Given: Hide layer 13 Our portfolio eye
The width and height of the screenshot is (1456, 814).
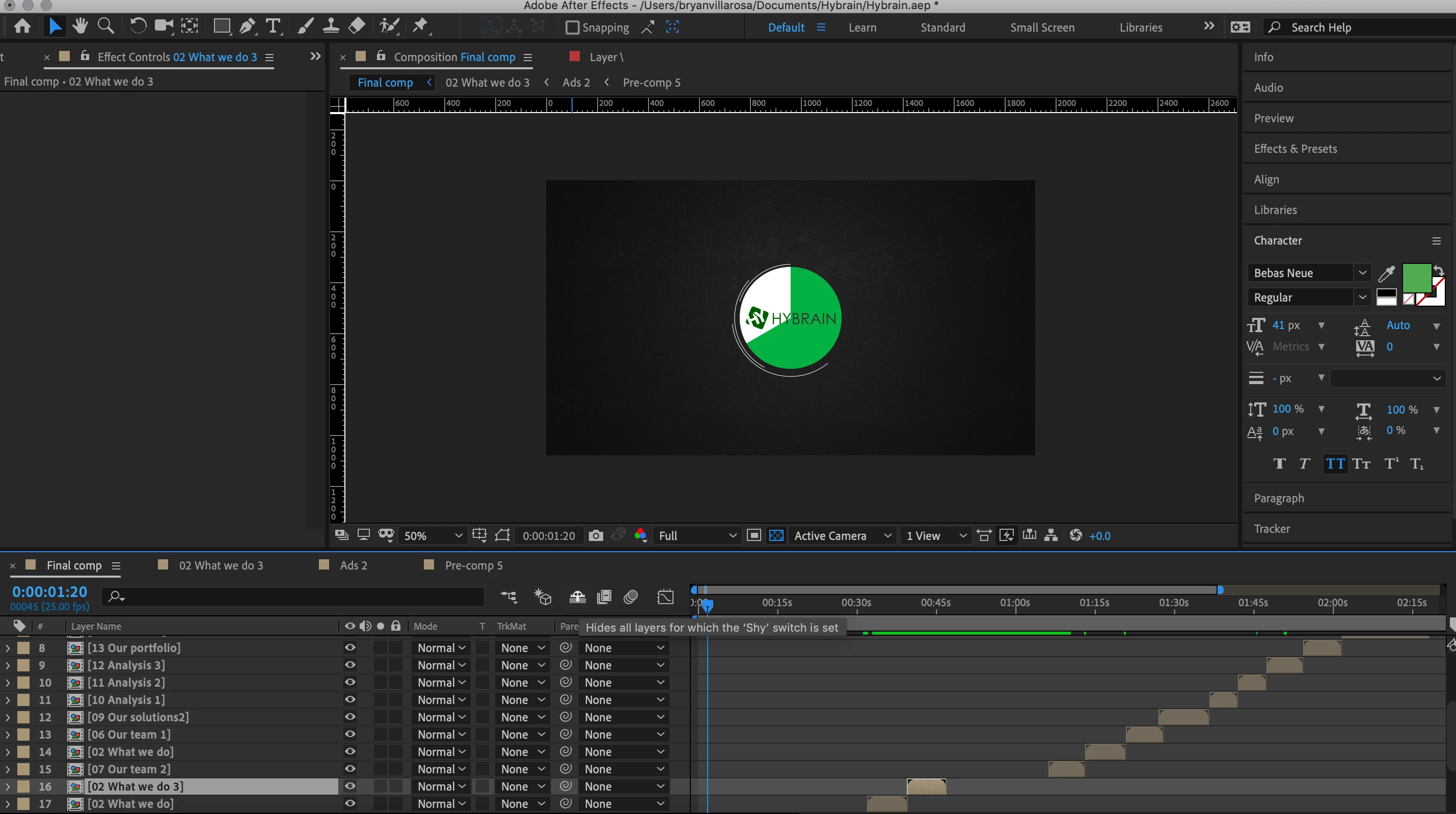Looking at the screenshot, I should click(350, 648).
